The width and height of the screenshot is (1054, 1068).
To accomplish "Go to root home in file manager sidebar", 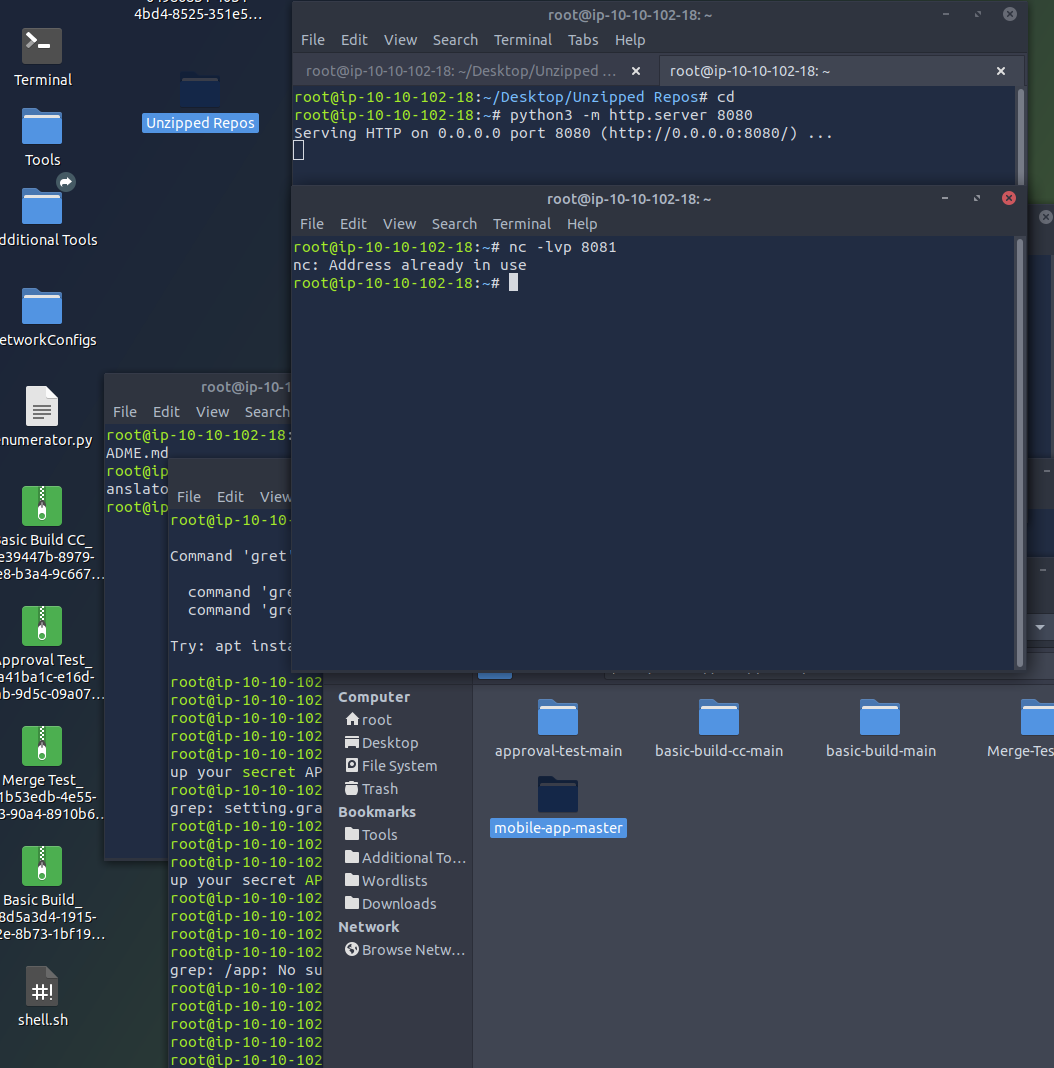I will click(x=369, y=720).
